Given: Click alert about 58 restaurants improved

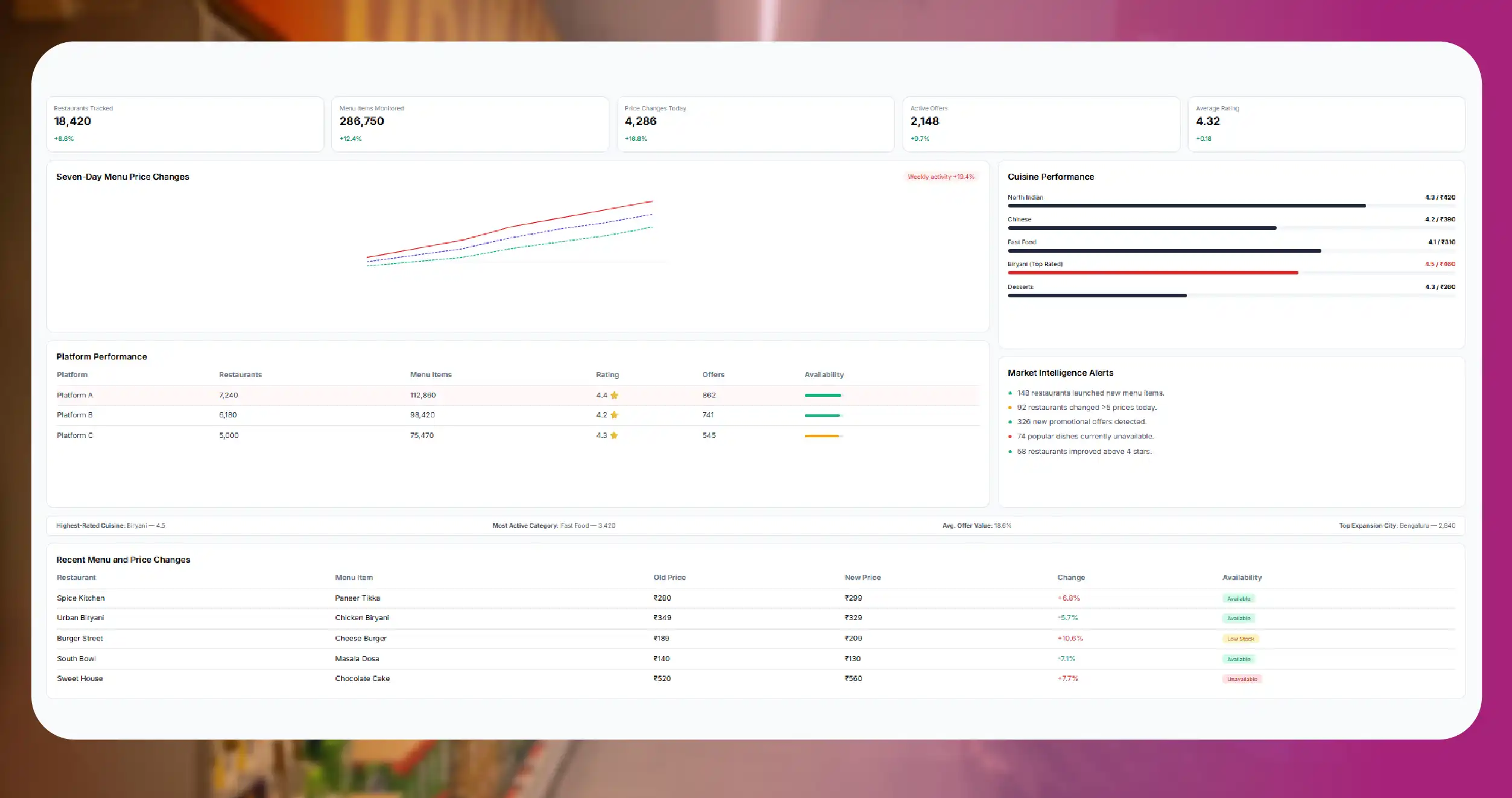Looking at the screenshot, I should [x=1084, y=452].
